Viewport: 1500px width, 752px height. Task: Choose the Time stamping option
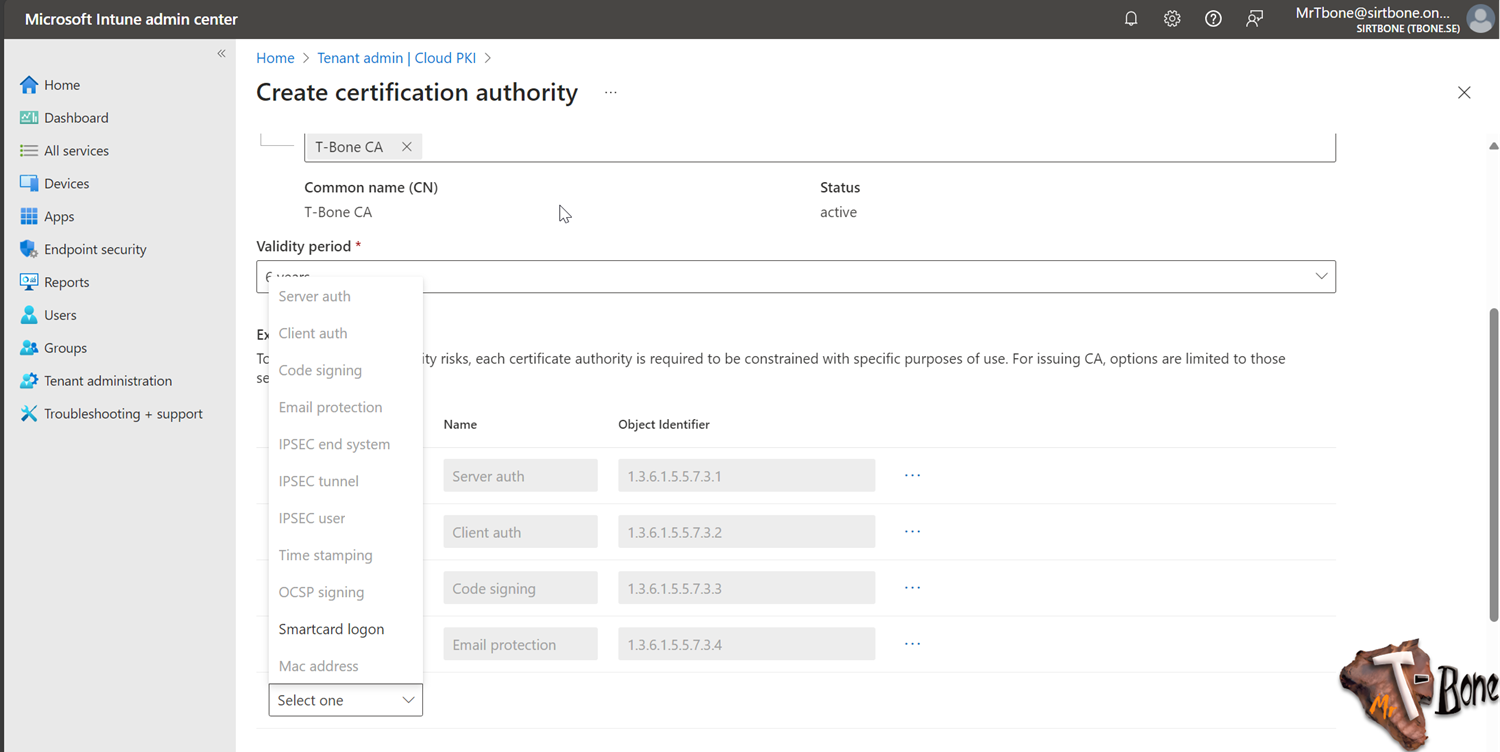[325, 555]
